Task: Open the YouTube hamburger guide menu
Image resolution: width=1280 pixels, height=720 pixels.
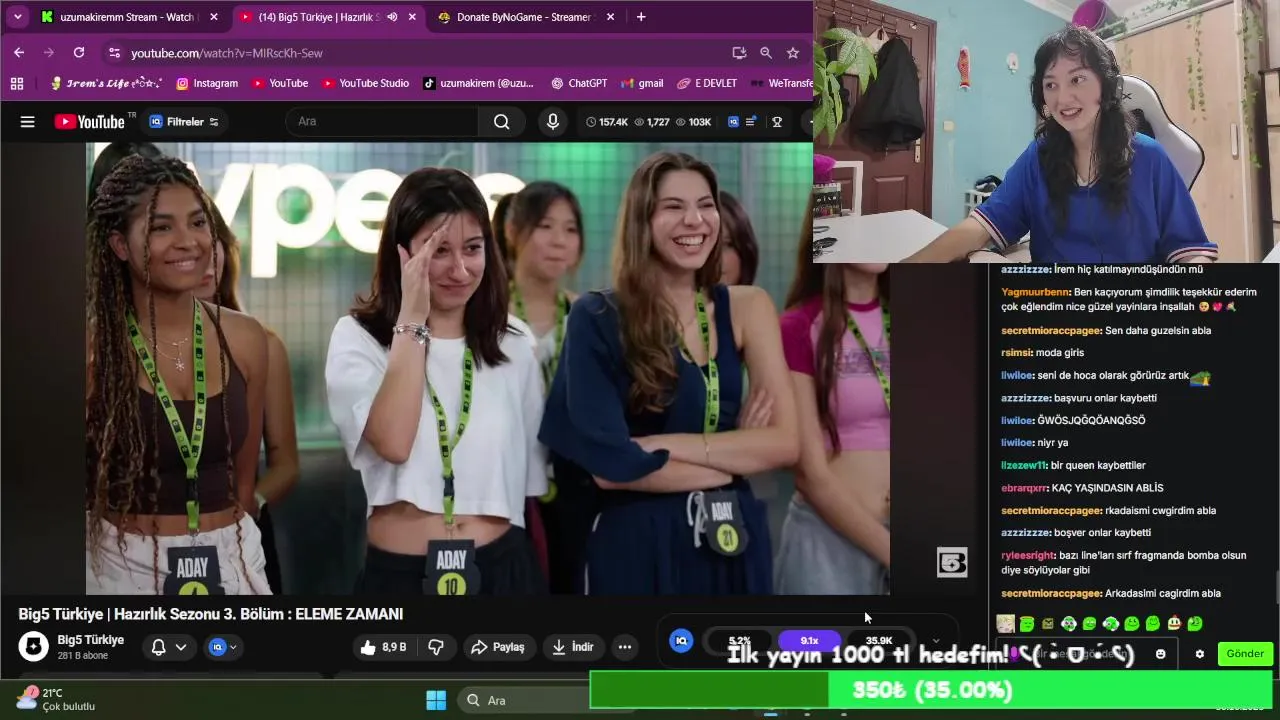Action: click(28, 122)
